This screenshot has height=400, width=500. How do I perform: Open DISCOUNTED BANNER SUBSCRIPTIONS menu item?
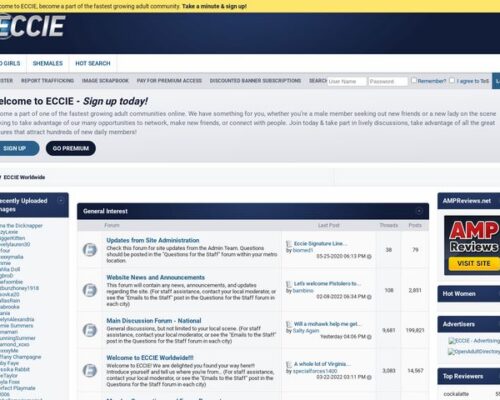click(x=255, y=81)
